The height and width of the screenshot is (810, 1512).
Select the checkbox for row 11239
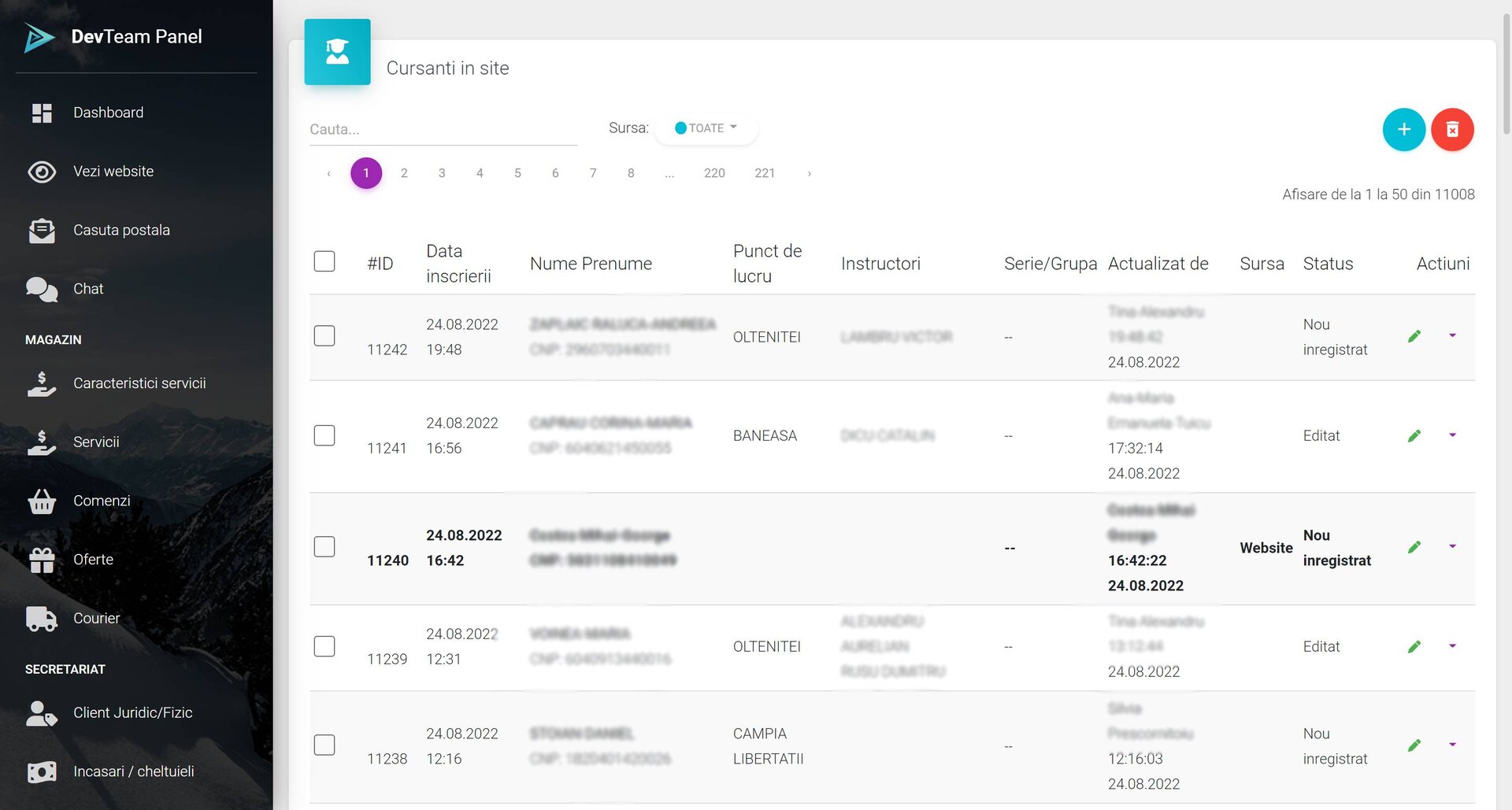pyautogui.click(x=324, y=646)
